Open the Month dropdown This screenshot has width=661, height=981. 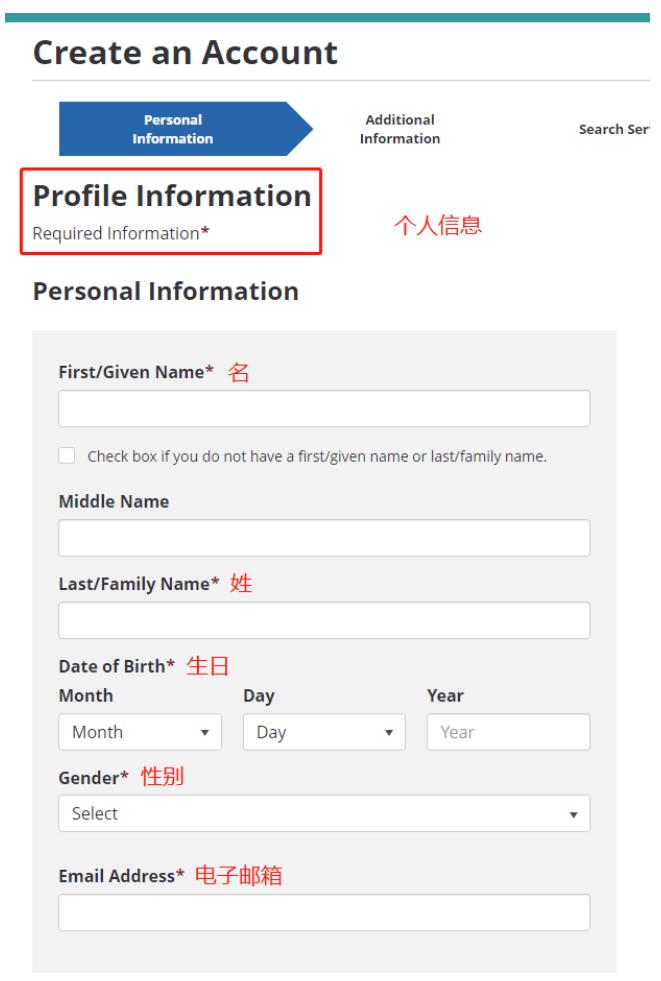click(140, 732)
